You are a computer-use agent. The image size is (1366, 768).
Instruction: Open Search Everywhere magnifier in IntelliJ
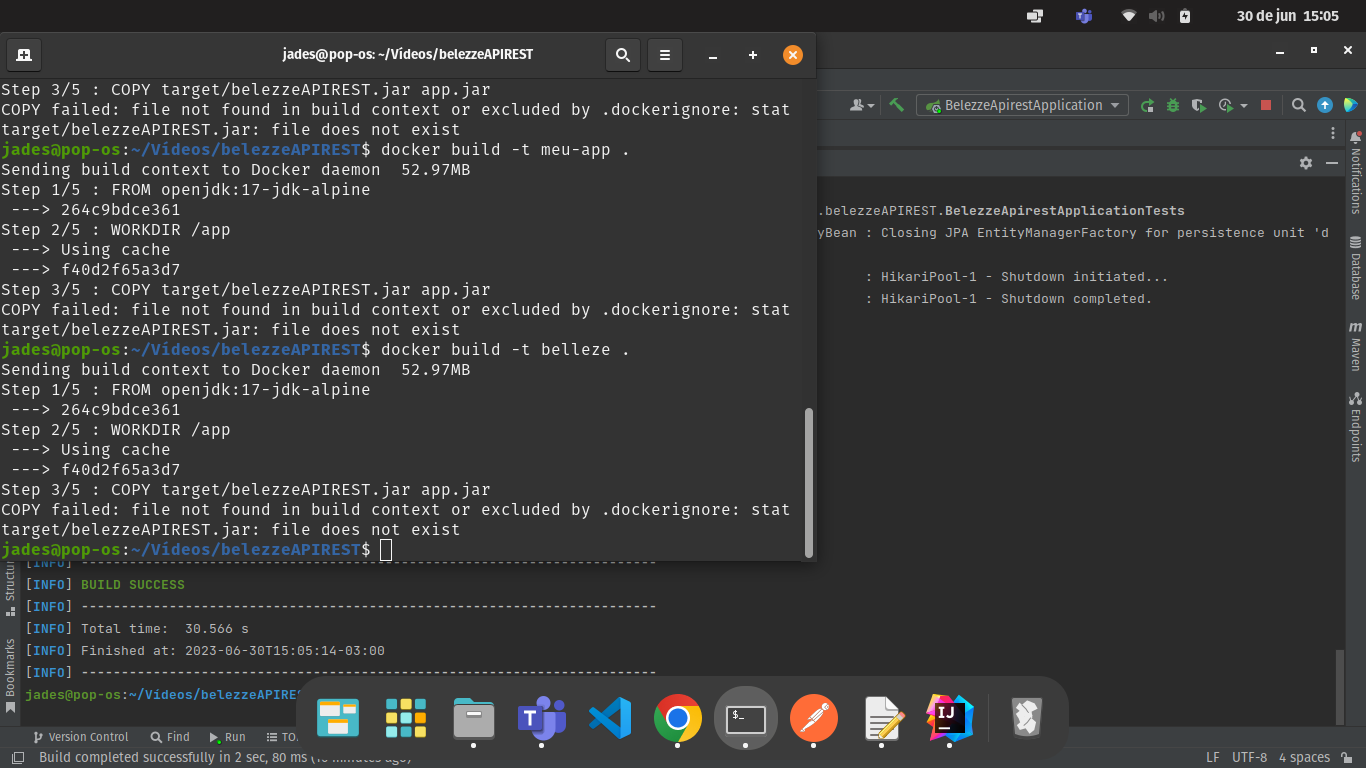pyautogui.click(x=1298, y=105)
